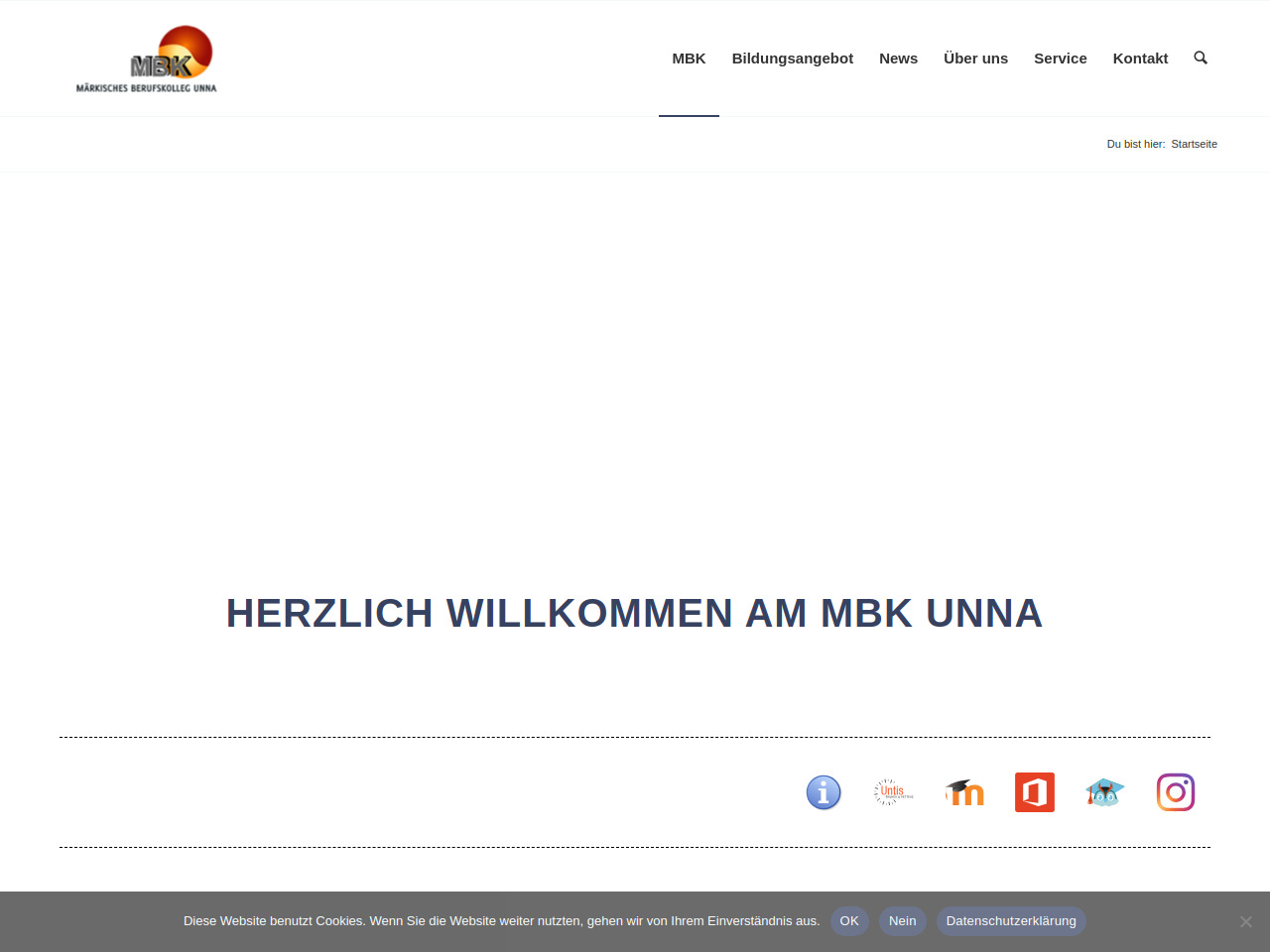Open the Untis timetable icon
The width and height of the screenshot is (1270, 952).
893,792
